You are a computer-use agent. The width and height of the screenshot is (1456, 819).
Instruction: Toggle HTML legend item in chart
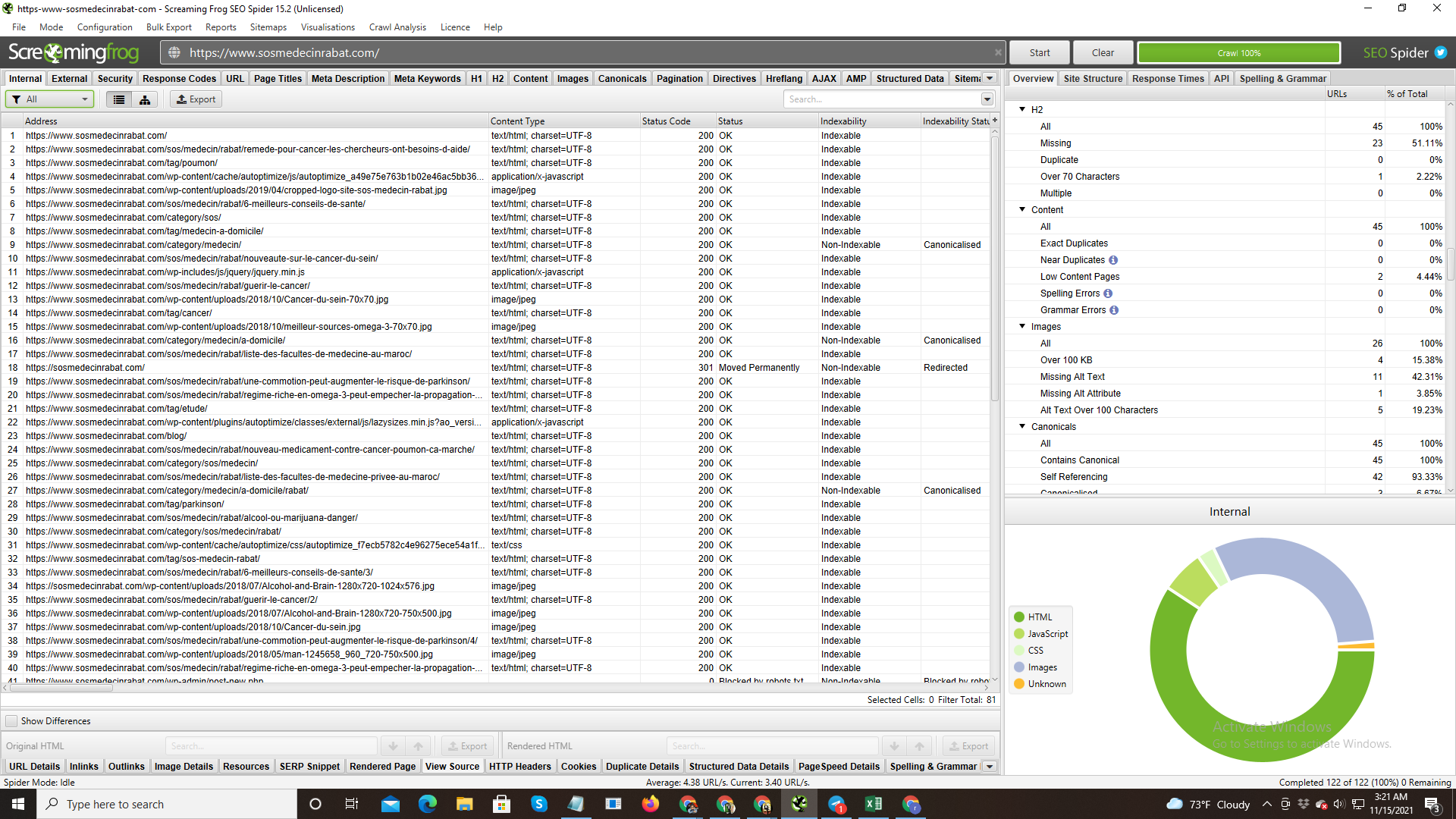(x=1039, y=617)
